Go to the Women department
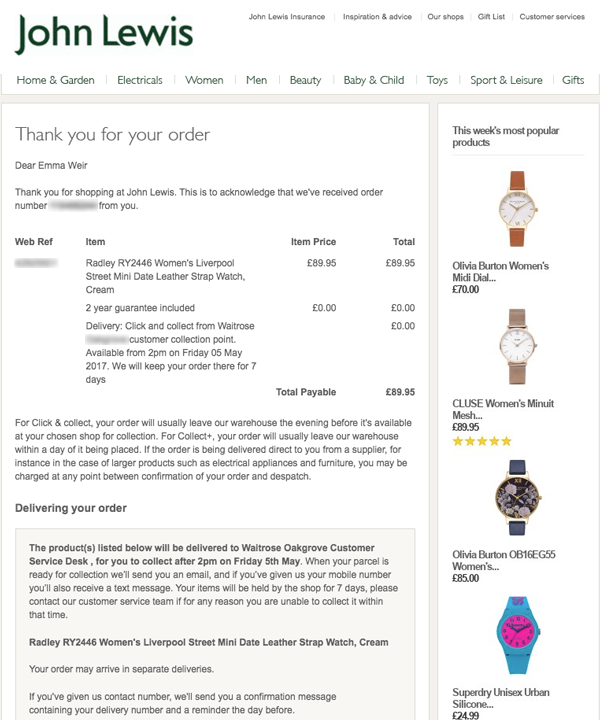The height and width of the screenshot is (720, 600). 204,80
